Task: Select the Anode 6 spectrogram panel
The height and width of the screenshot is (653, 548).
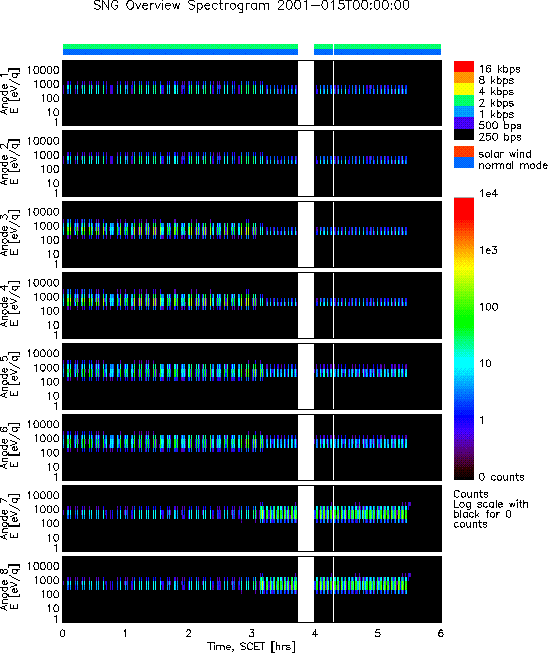Action: pos(252,447)
